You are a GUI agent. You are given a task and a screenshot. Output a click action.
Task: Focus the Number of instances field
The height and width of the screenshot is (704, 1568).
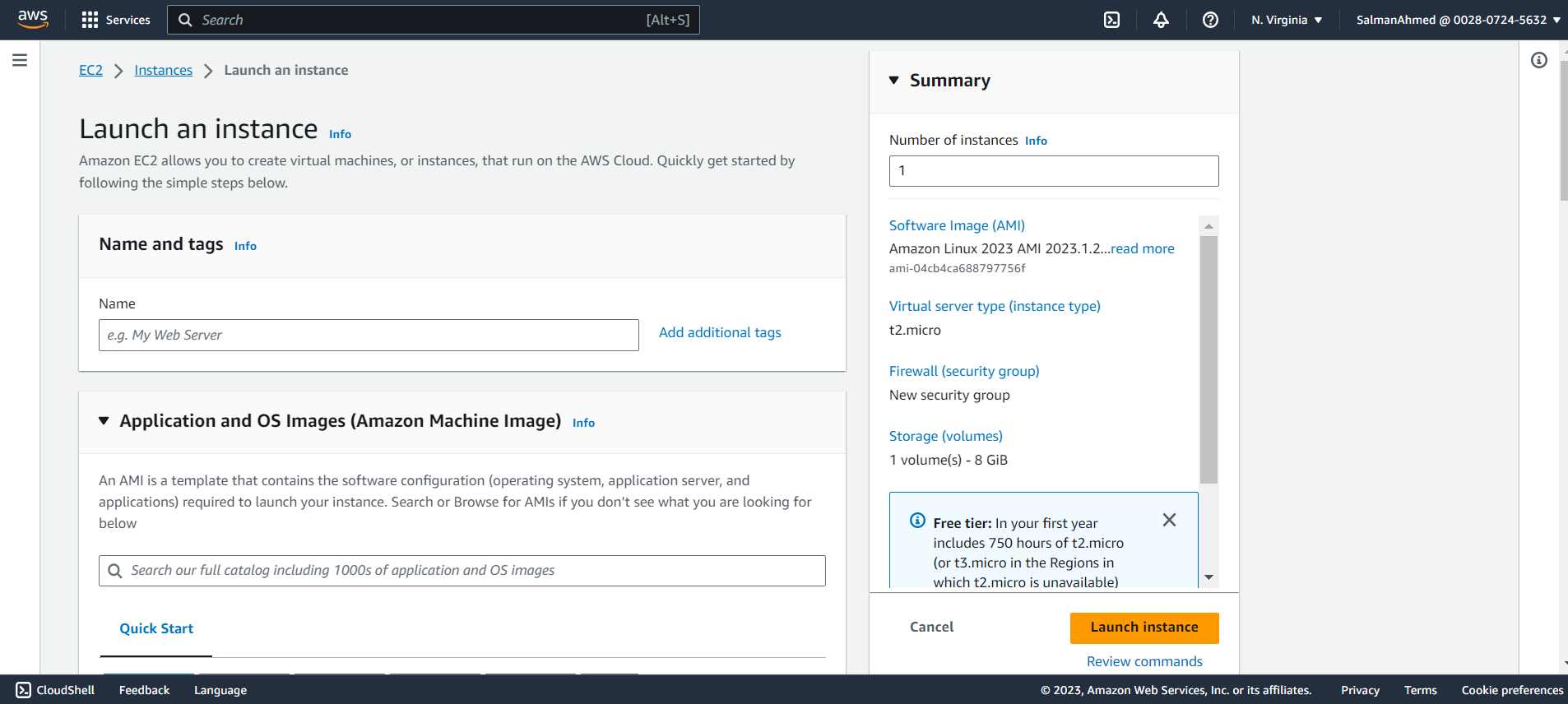pyautogui.click(x=1054, y=171)
